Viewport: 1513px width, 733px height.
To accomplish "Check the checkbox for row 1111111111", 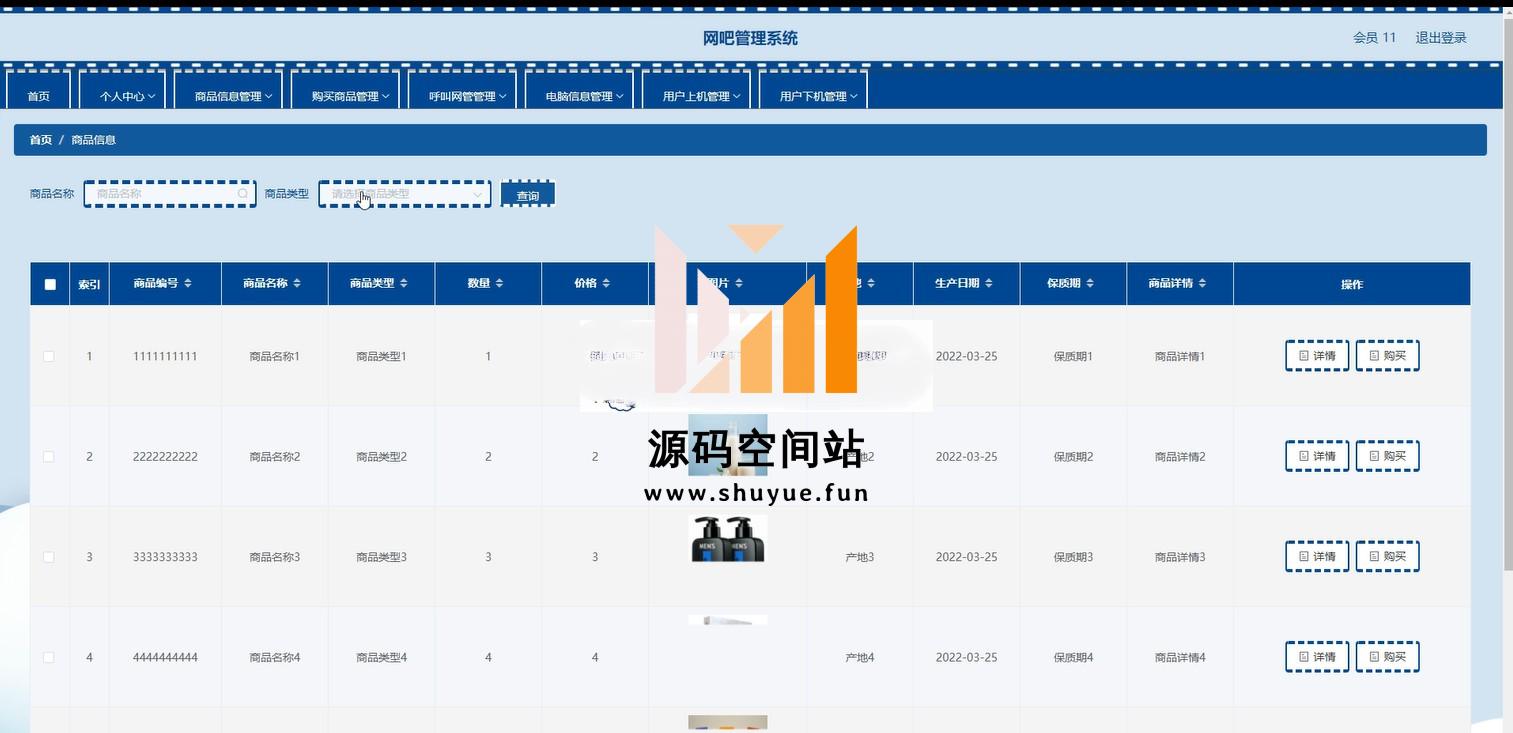I will pyautogui.click(x=49, y=356).
